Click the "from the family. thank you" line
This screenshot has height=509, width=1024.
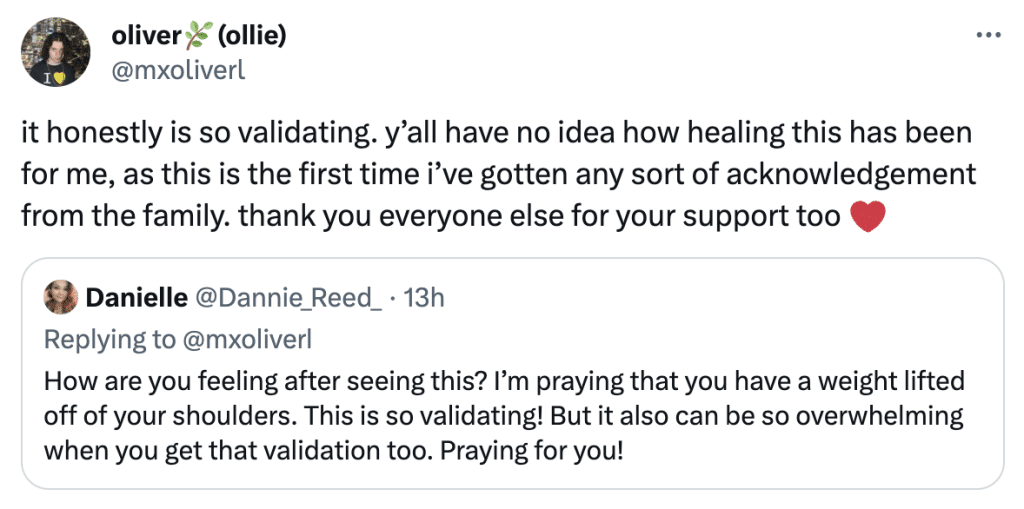pyautogui.click(x=453, y=216)
